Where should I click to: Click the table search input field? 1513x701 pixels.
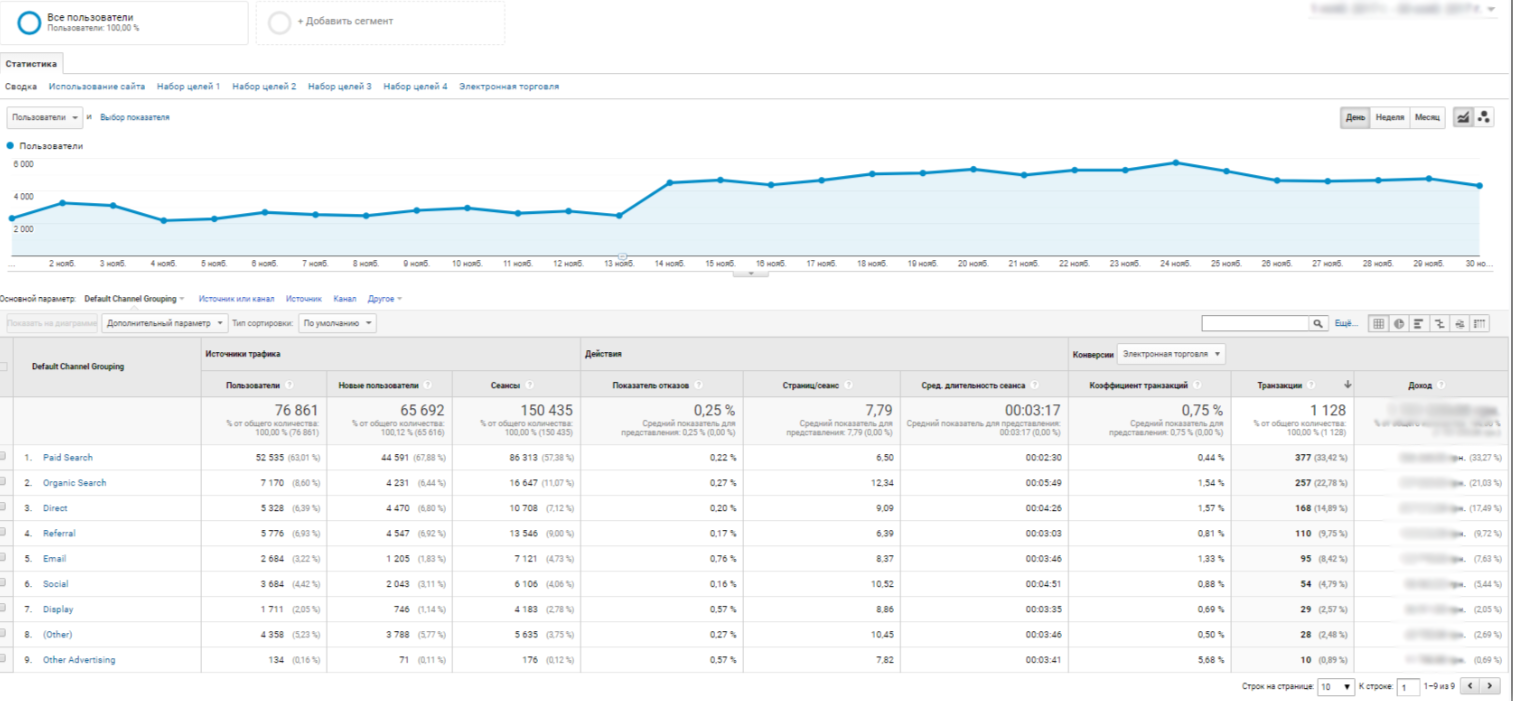point(1255,324)
